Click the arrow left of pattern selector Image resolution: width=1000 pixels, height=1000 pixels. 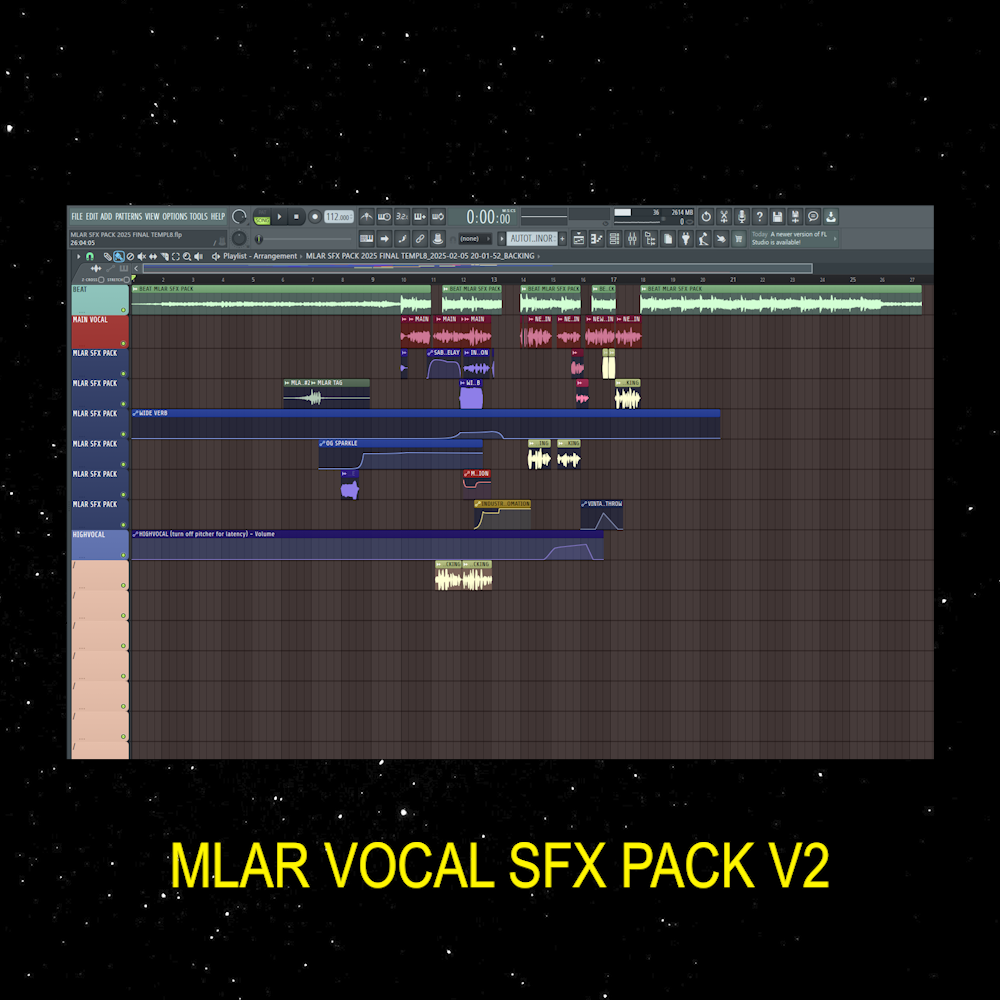(501, 239)
